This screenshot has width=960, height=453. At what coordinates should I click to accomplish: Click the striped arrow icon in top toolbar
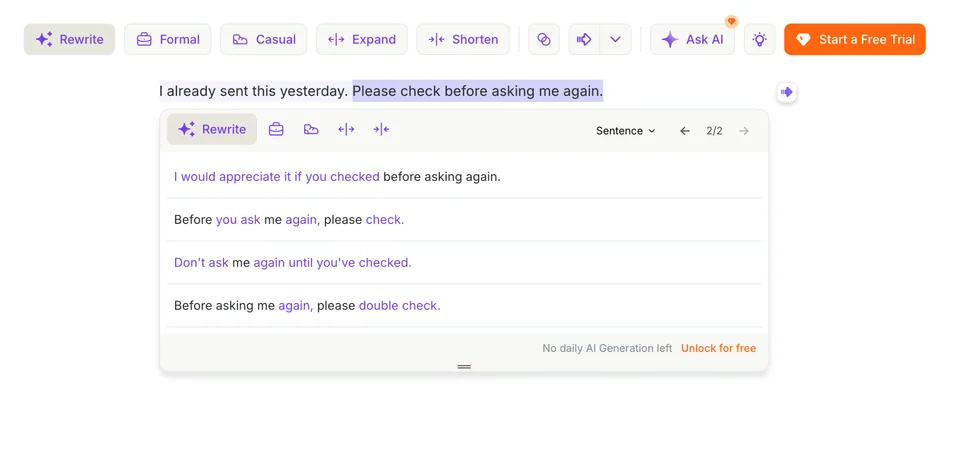click(x=584, y=39)
